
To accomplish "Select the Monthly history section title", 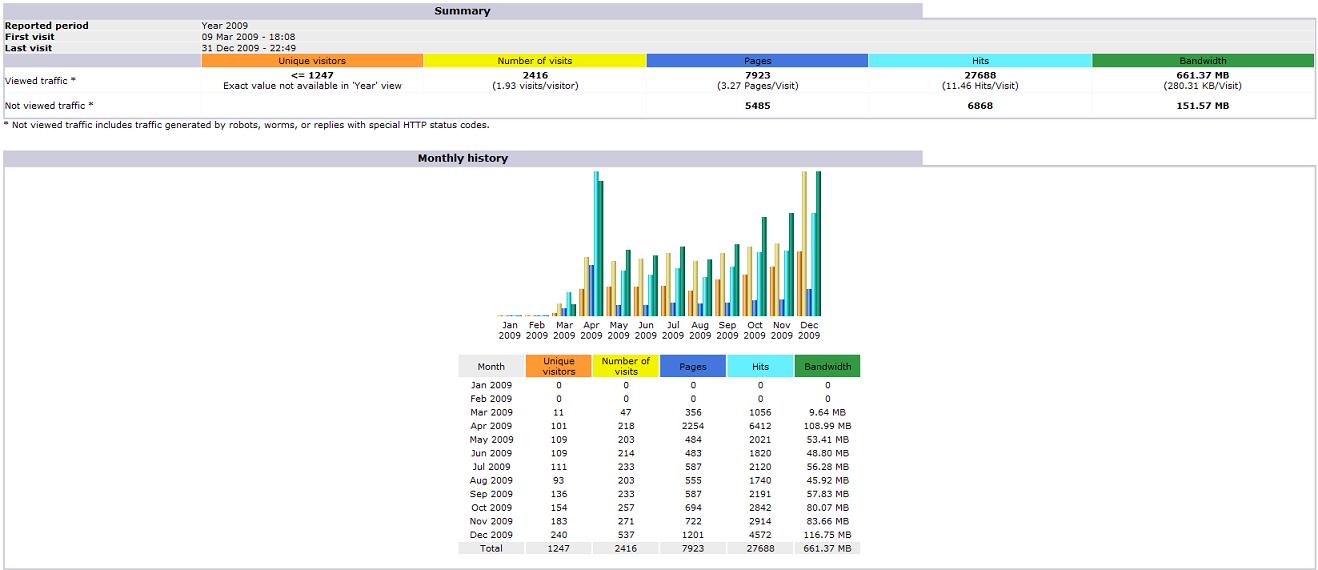I will click(x=462, y=158).
